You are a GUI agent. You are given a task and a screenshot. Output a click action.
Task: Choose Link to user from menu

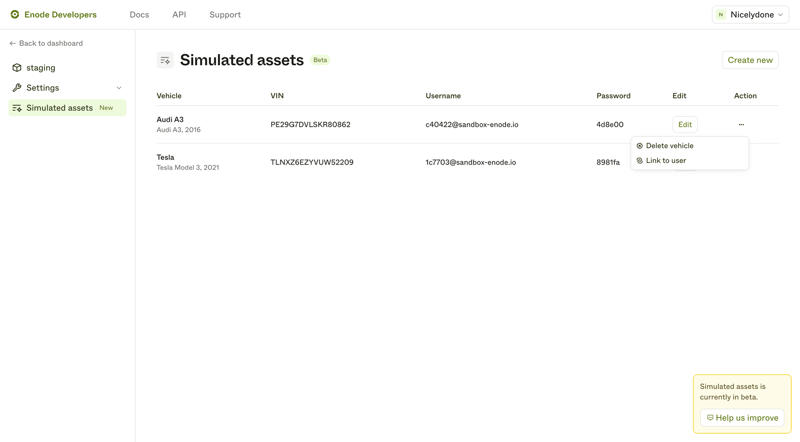click(689, 160)
